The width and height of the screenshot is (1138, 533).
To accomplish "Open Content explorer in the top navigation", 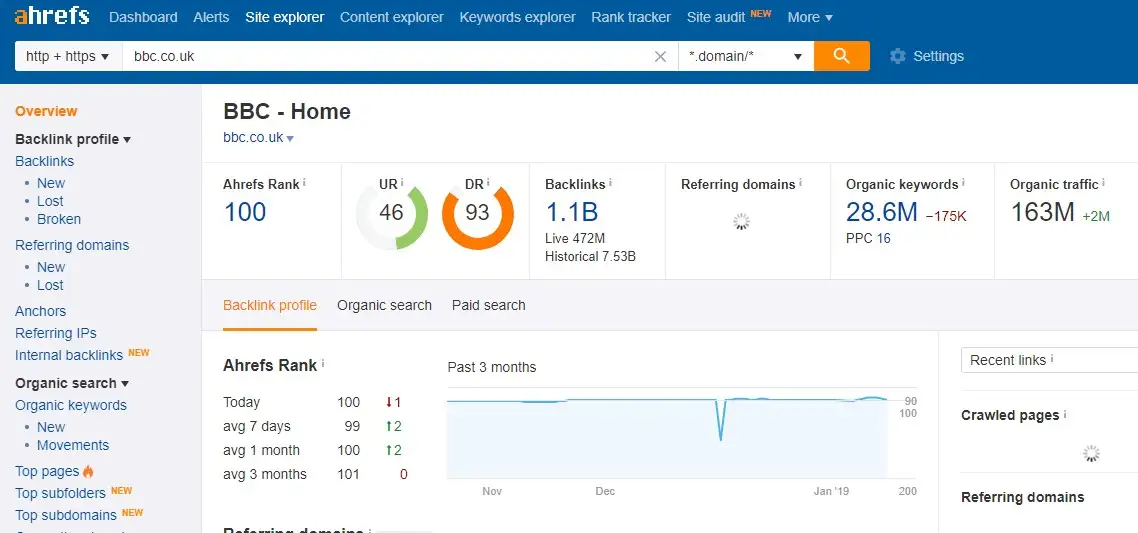I will point(392,17).
